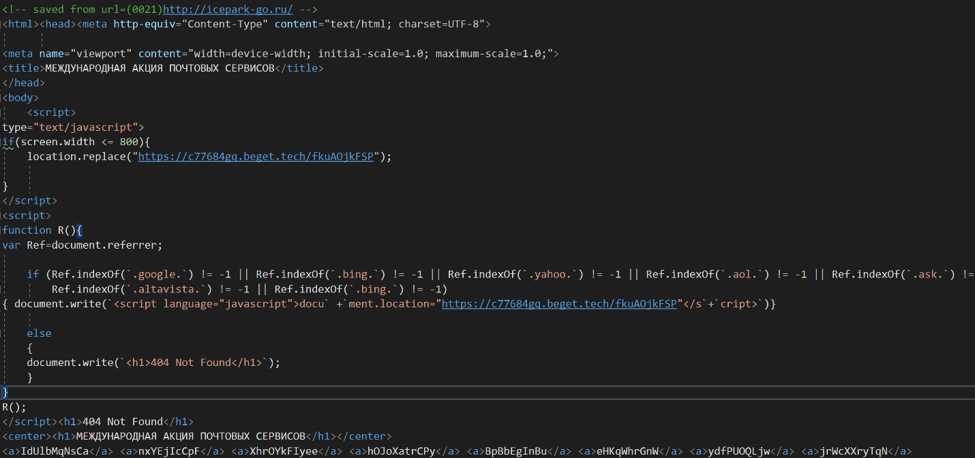Place cursor on 'function R()' declaration
The height and width of the screenshot is (458, 975).
(40, 230)
